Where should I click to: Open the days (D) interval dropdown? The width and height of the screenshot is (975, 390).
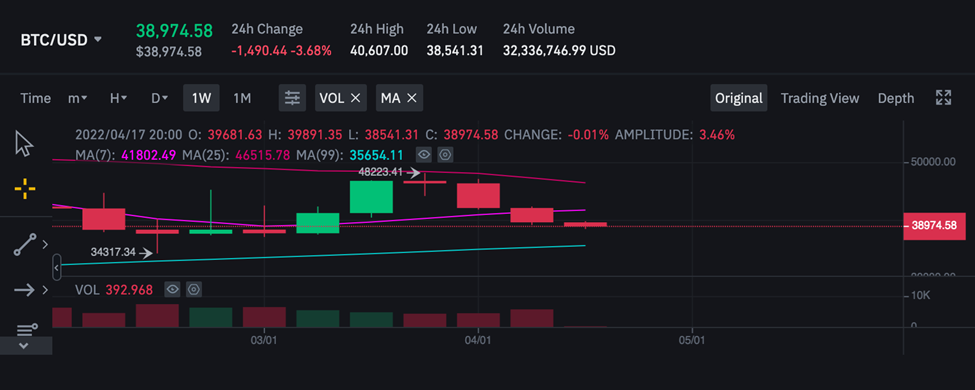pos(160,98)
